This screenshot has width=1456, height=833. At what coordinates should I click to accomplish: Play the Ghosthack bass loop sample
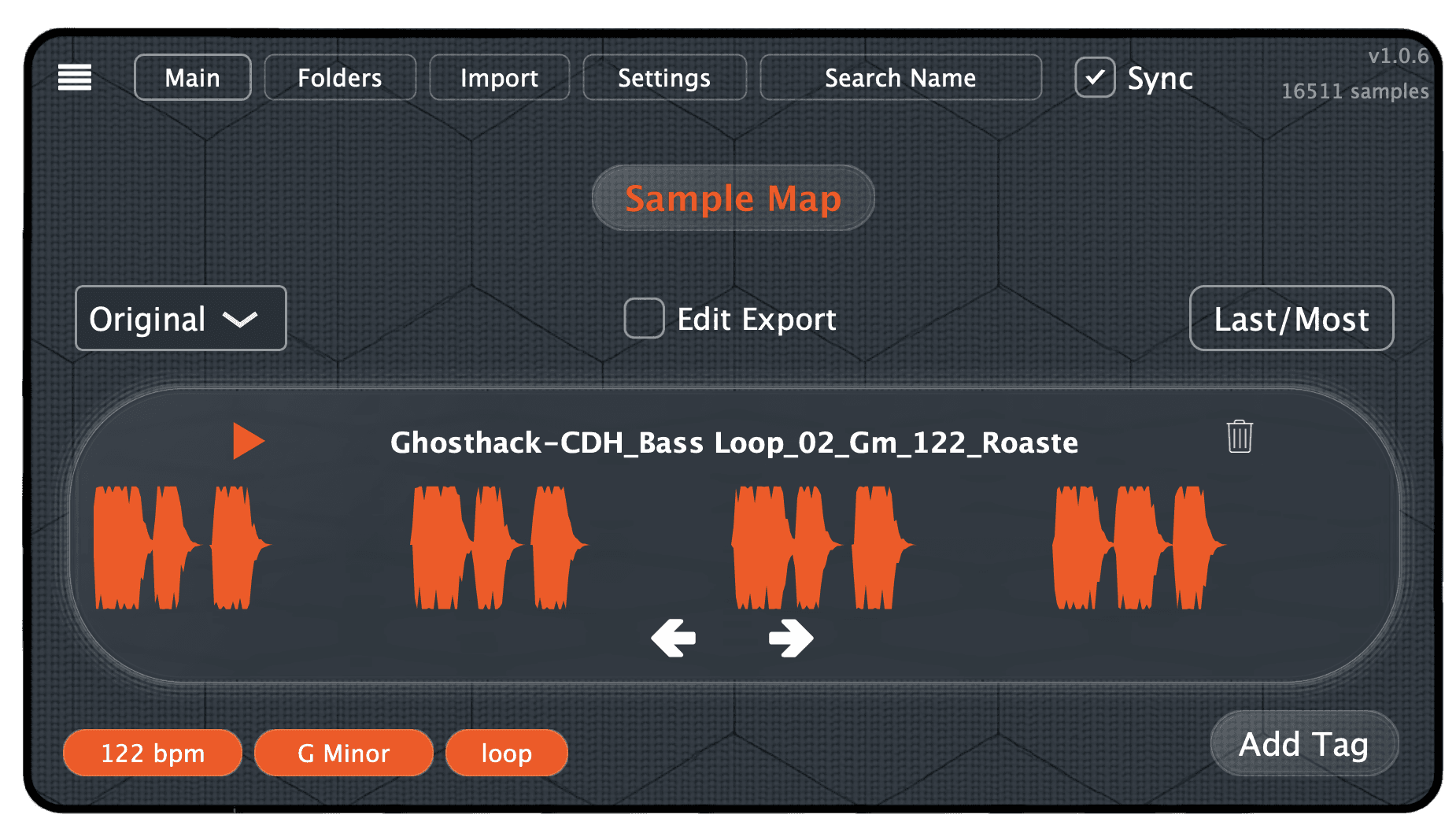248,441
